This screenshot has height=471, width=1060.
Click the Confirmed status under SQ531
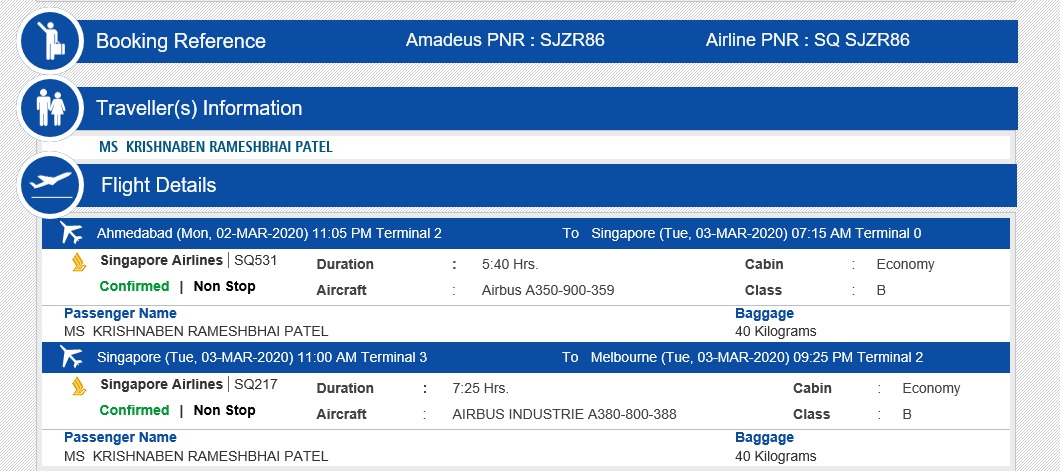point(135,286)
